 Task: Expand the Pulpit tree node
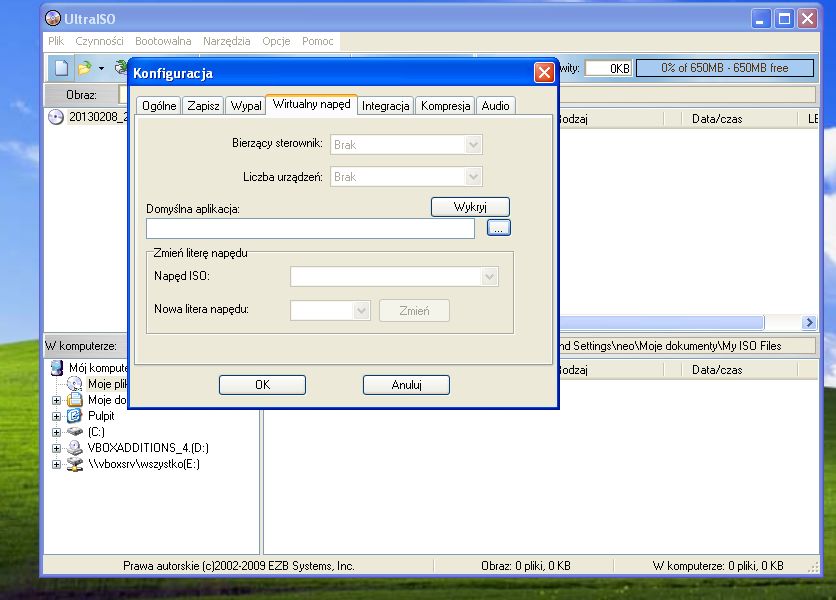57,416
